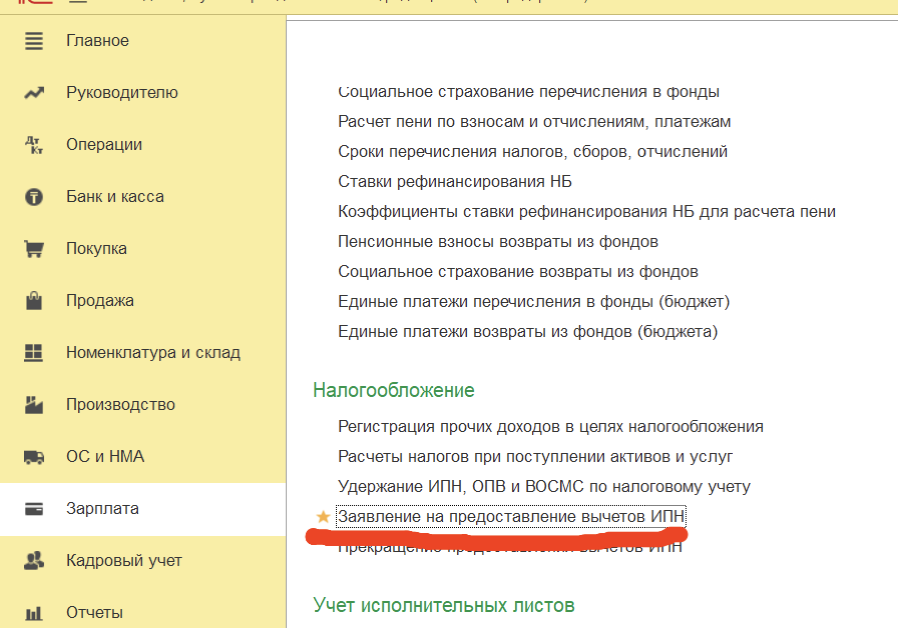Viewport: 898px width, 628px height.
Task: Open Ставки рефинансирования НБ
Action: point(455,182)
